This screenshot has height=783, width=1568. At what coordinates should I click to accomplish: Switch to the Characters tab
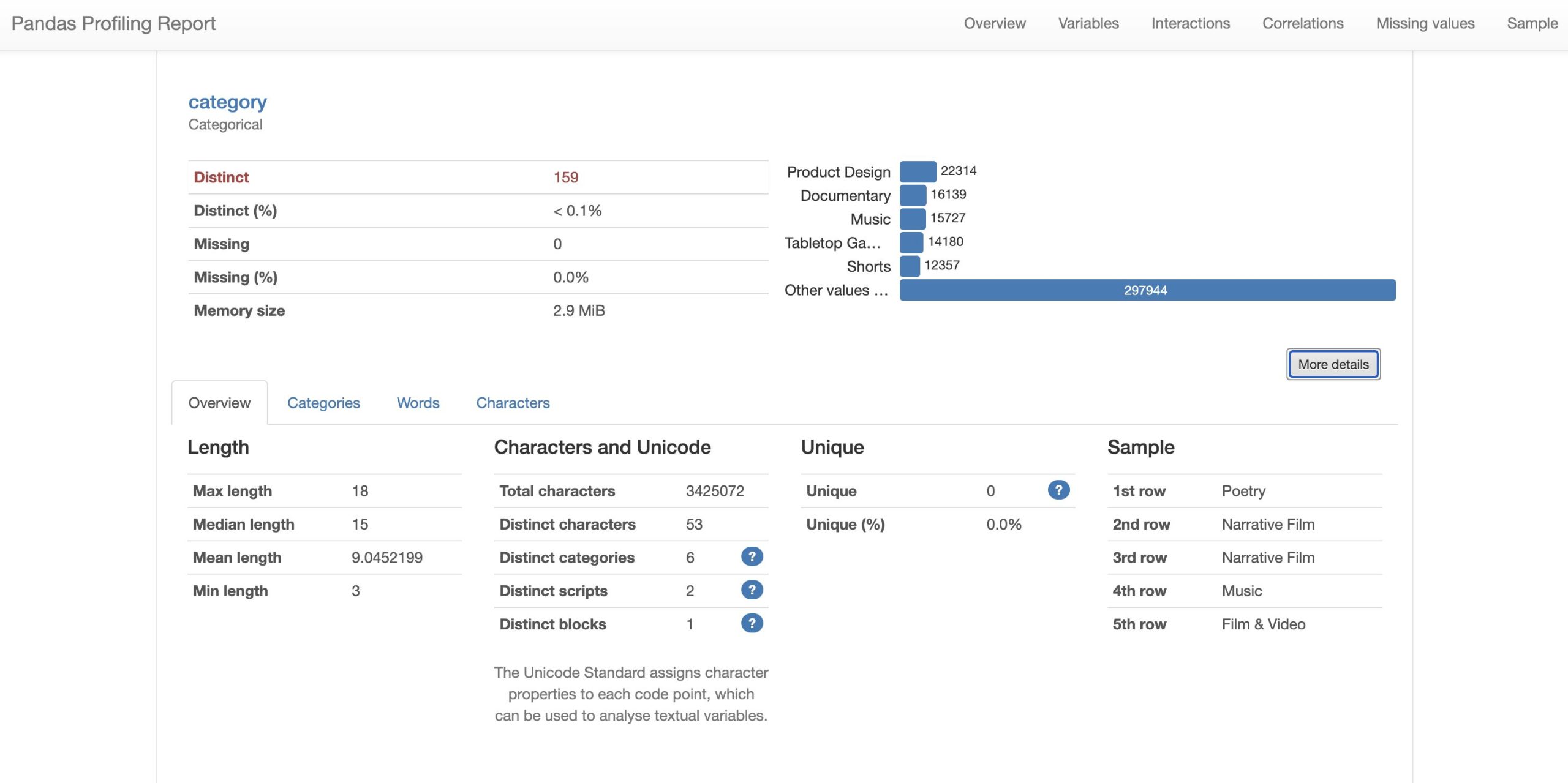click(513, 403)
